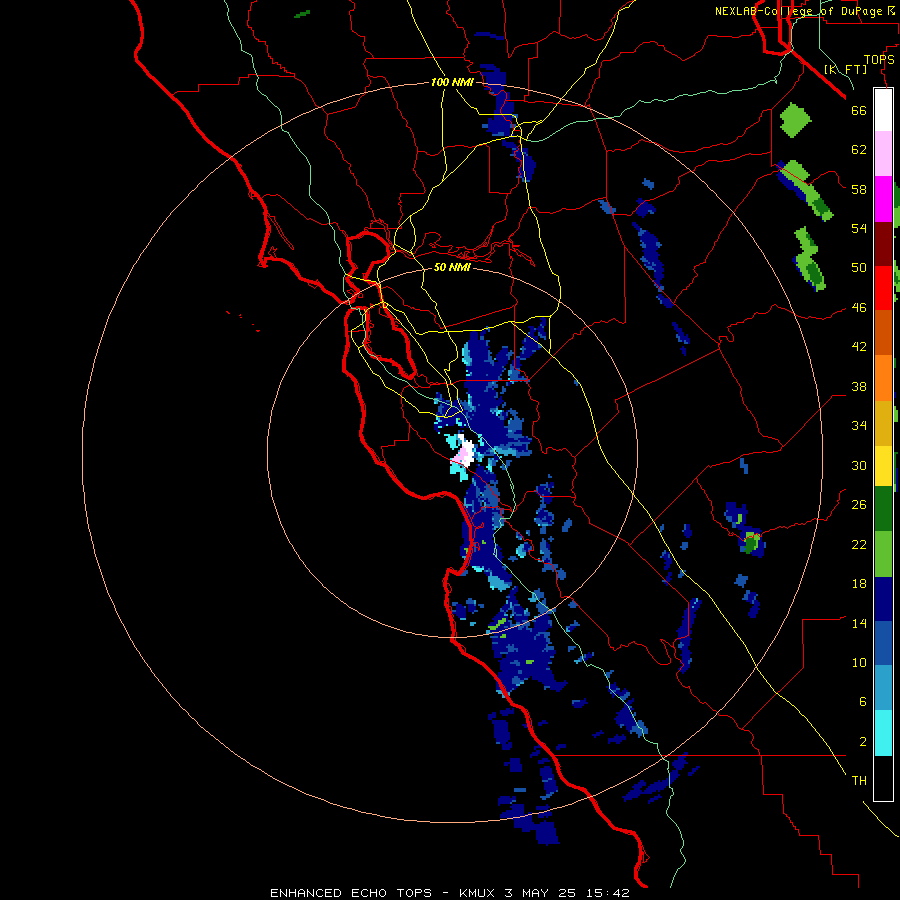Viewport: 900px width, 900px height.
Task: Select the light blue legend swatch
Action: 883,688
